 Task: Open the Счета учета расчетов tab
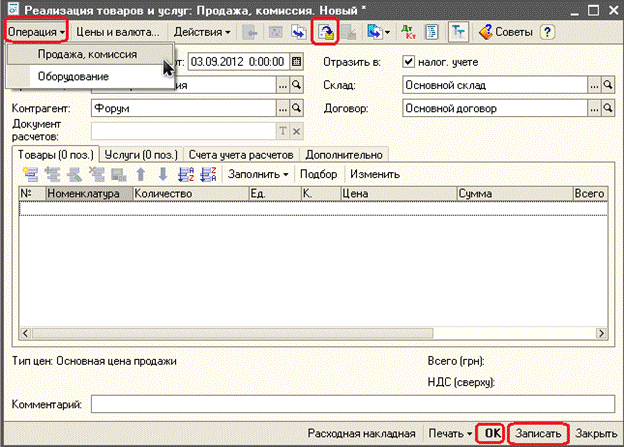pyautogui.click(x=241, y=154)
